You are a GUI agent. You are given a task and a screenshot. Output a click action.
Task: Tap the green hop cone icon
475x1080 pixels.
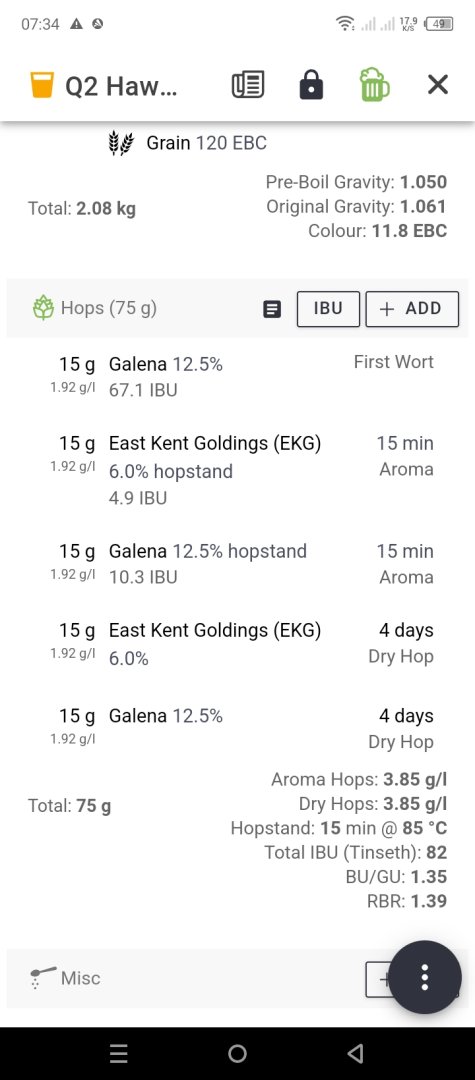[43, 308]
